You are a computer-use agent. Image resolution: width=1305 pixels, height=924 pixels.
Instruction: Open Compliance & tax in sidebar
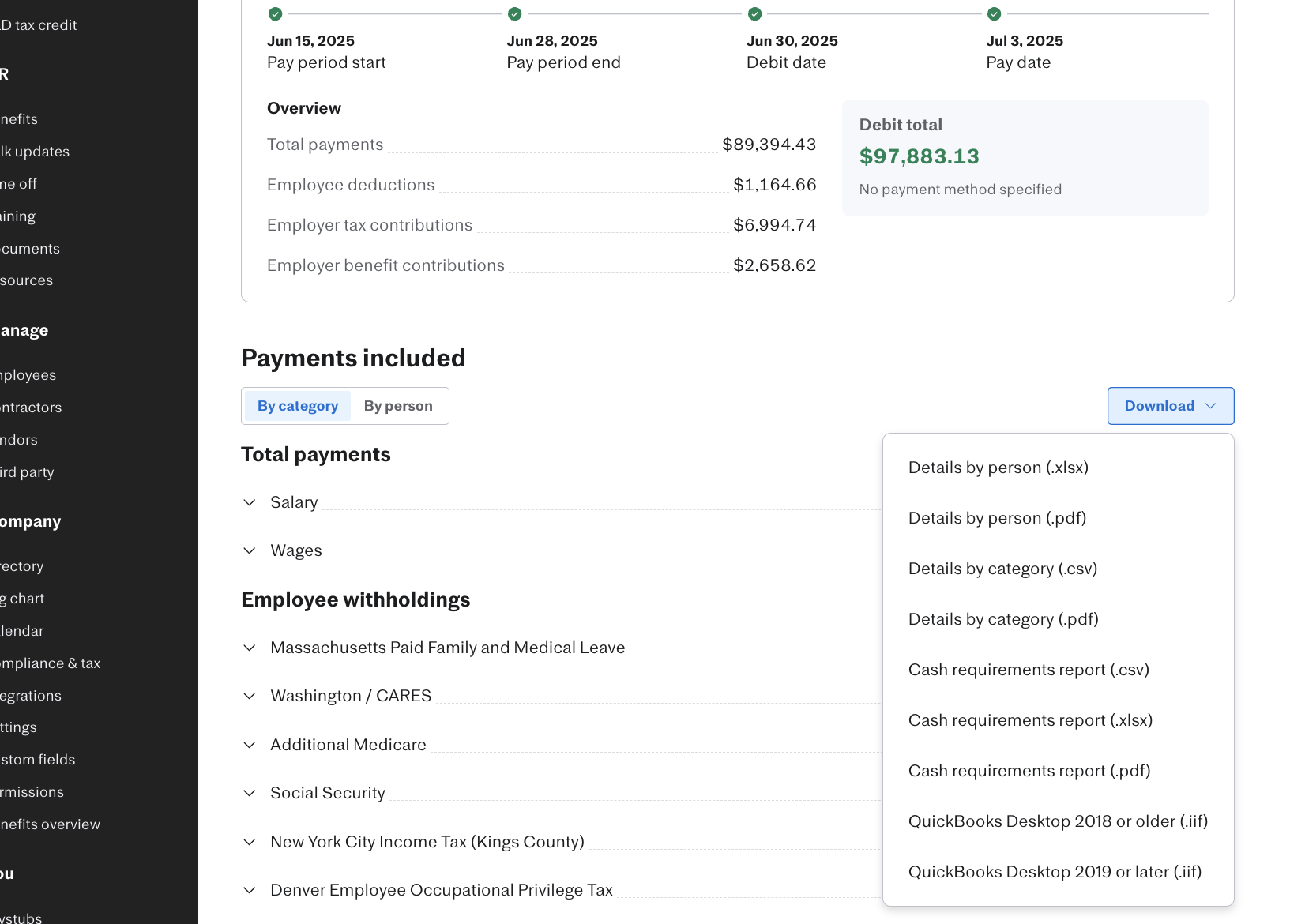pyautogui.click(x=51, y=663)
